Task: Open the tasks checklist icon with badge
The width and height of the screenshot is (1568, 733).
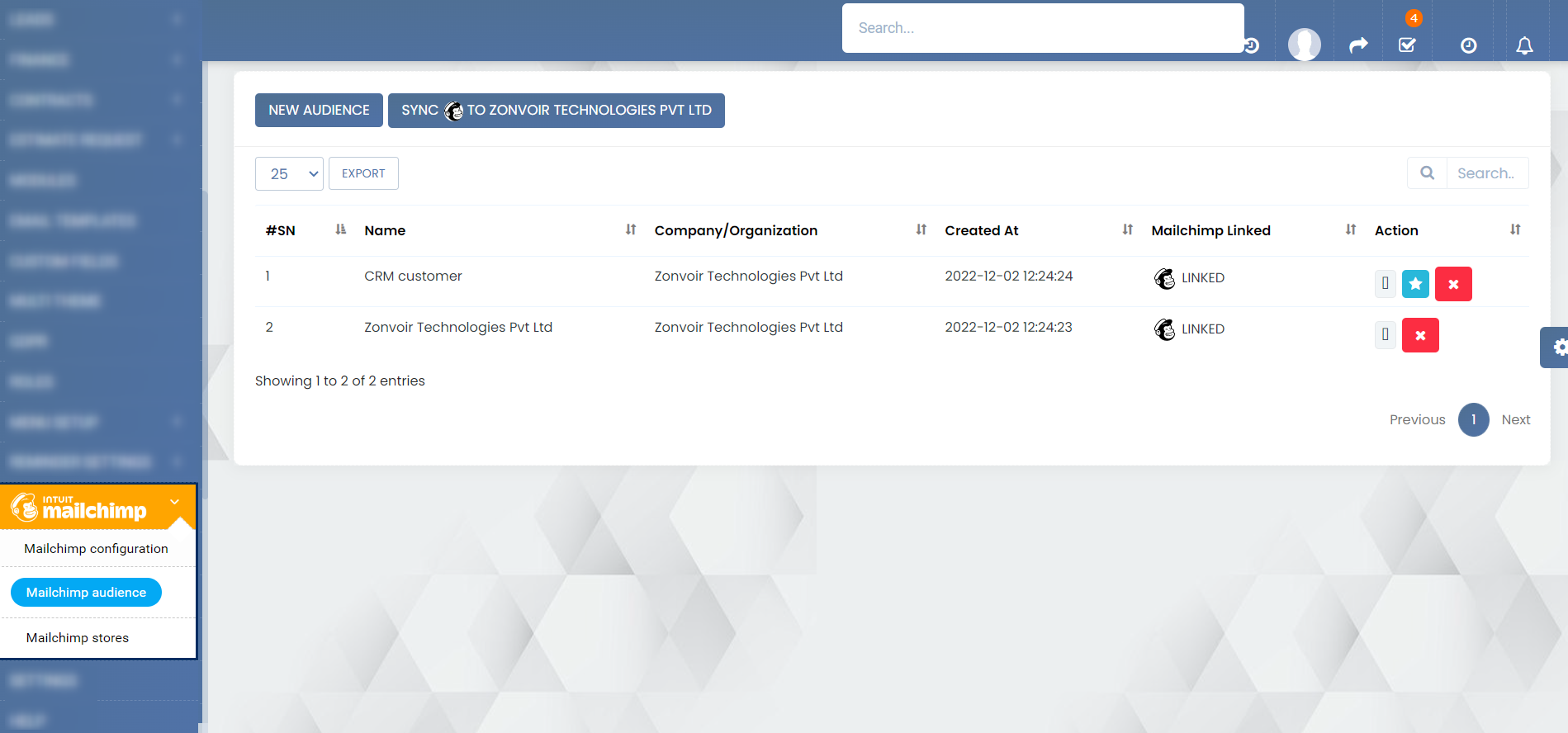Action: [1408, 45]
